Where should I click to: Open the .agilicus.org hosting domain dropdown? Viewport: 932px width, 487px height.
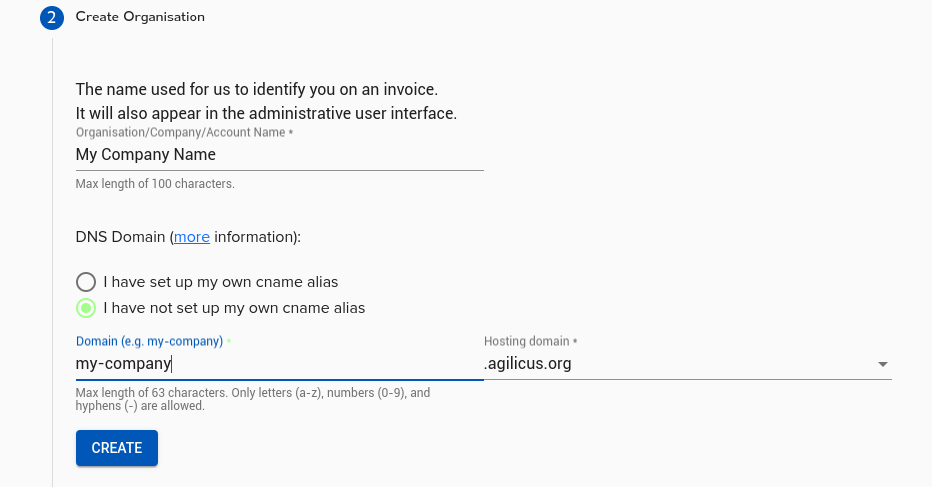click(x=688, y=363)
